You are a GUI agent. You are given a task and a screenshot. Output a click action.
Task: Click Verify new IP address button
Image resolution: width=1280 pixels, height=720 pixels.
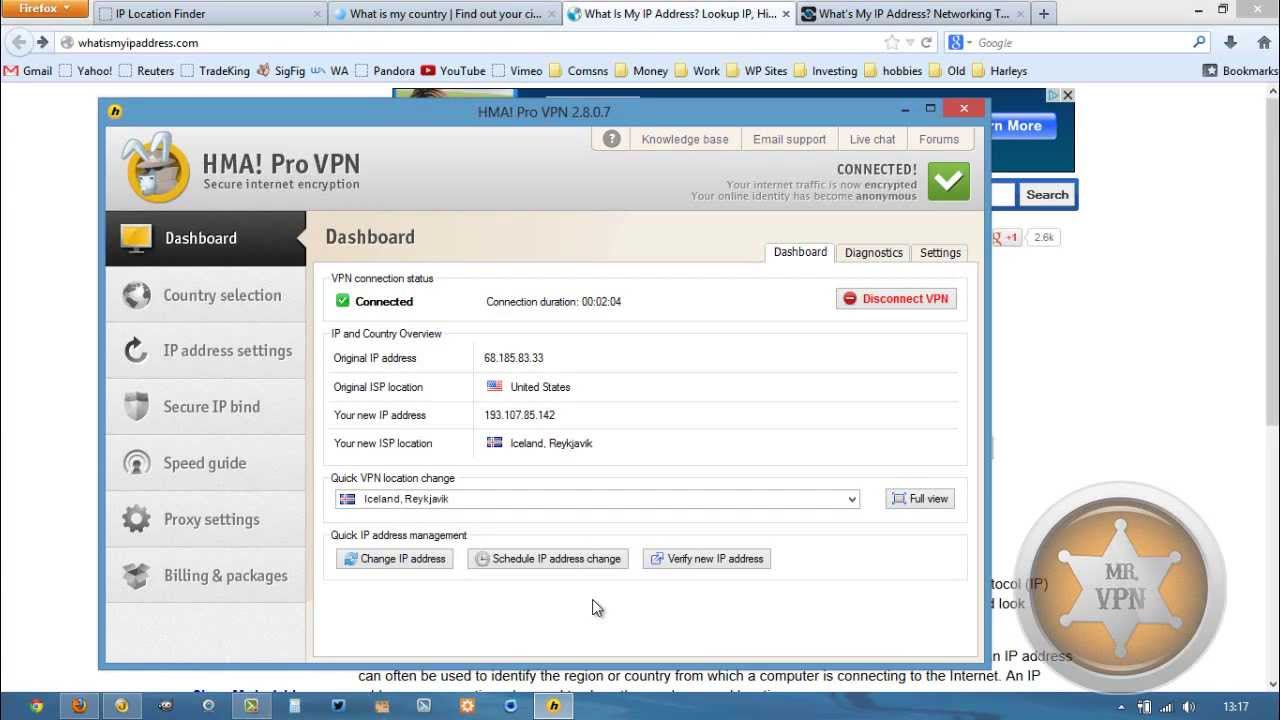pos(707,559)
